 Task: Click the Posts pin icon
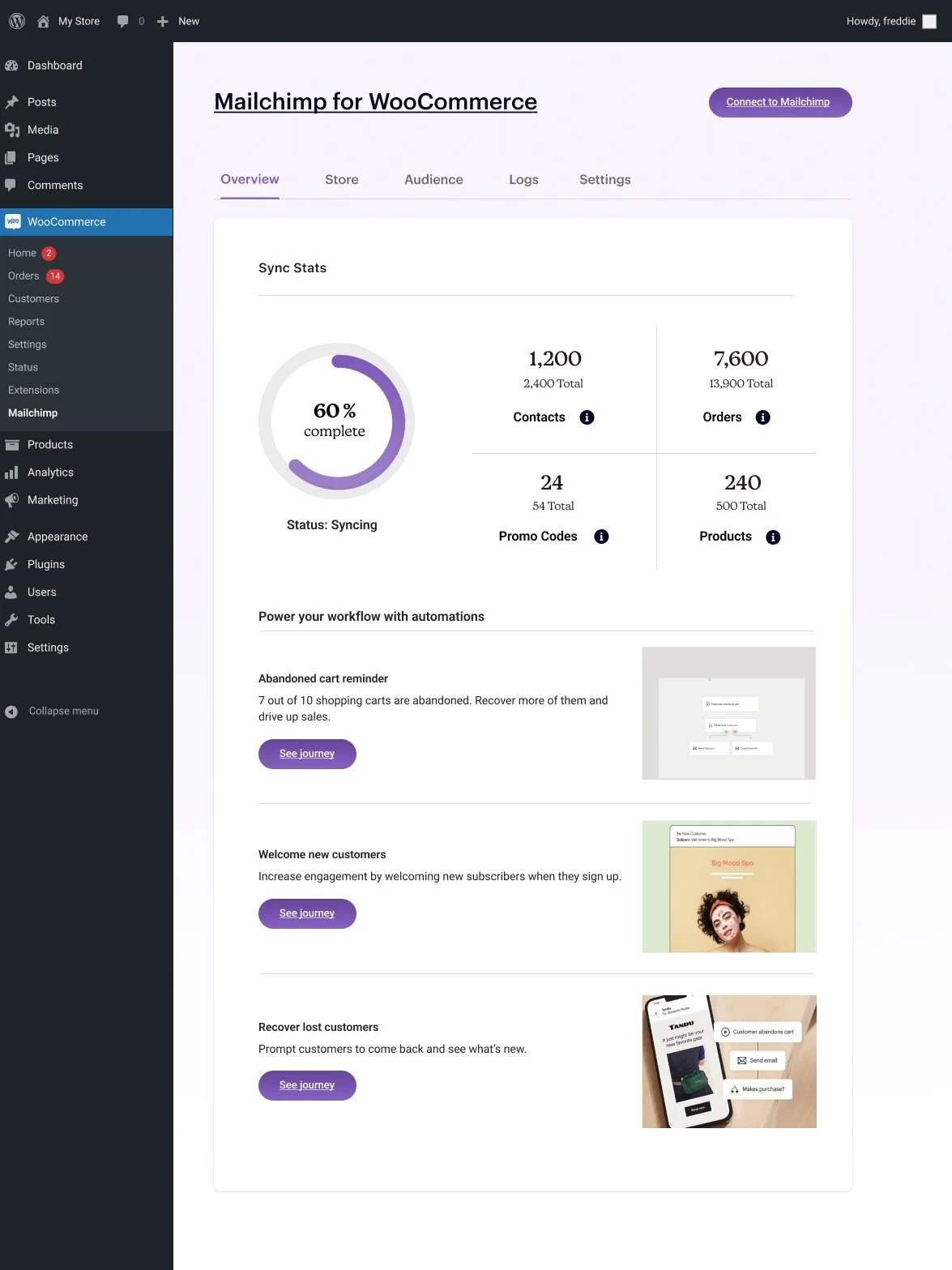(x=11, y=102)
